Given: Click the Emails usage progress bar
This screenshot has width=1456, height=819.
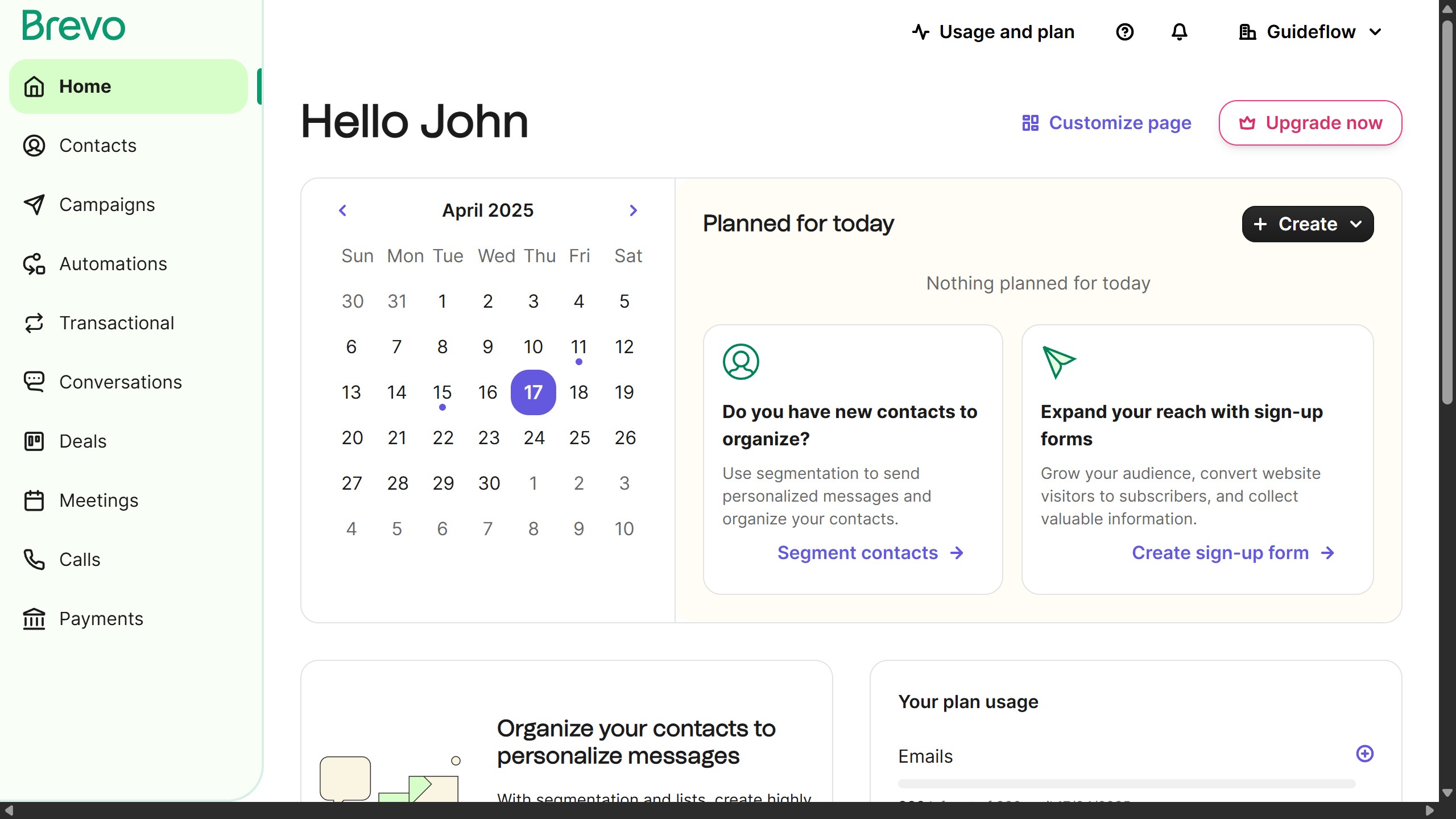Looking at the screenshot, I should 1126,784.
